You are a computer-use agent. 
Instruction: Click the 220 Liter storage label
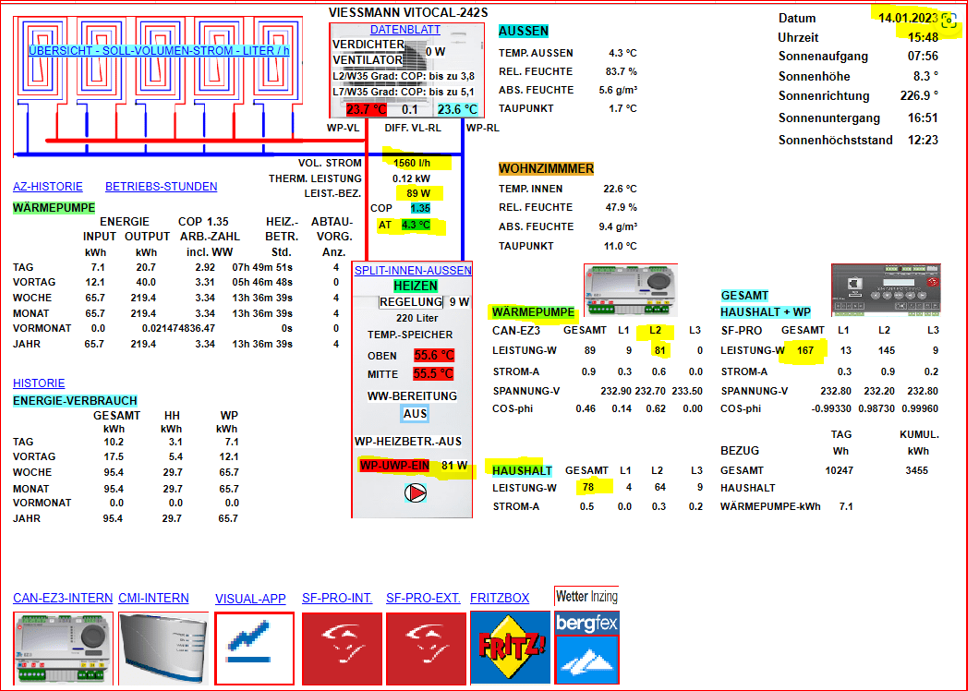point(417,319)
